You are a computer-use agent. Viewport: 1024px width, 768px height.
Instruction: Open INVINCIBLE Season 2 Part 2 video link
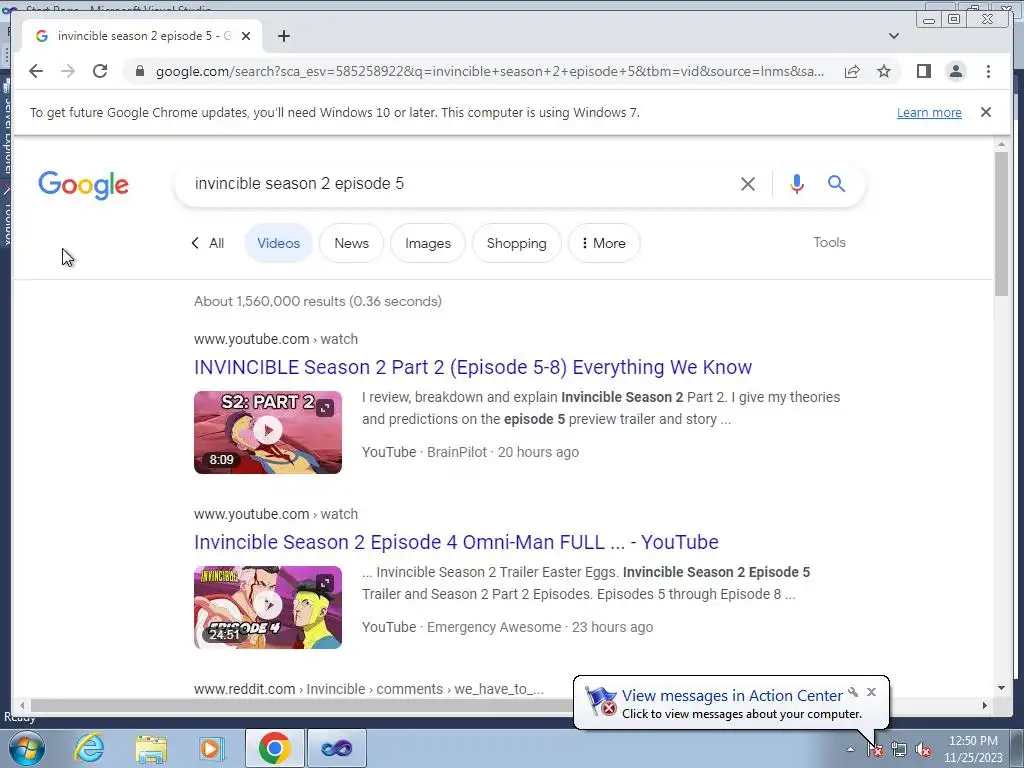pyautogui.click(x=473, y=367)
